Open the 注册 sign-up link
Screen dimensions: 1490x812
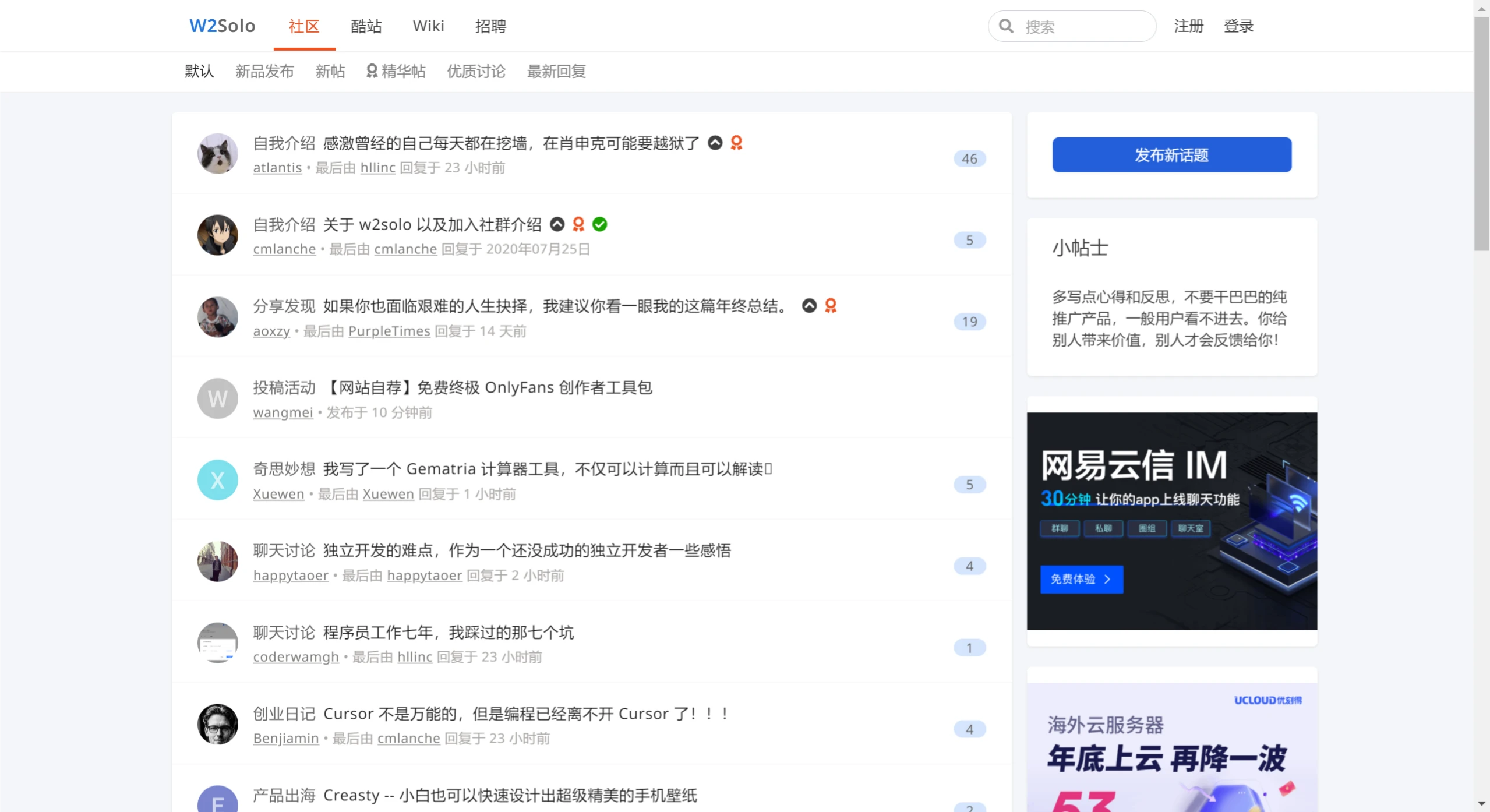[x=1188, y=26]
